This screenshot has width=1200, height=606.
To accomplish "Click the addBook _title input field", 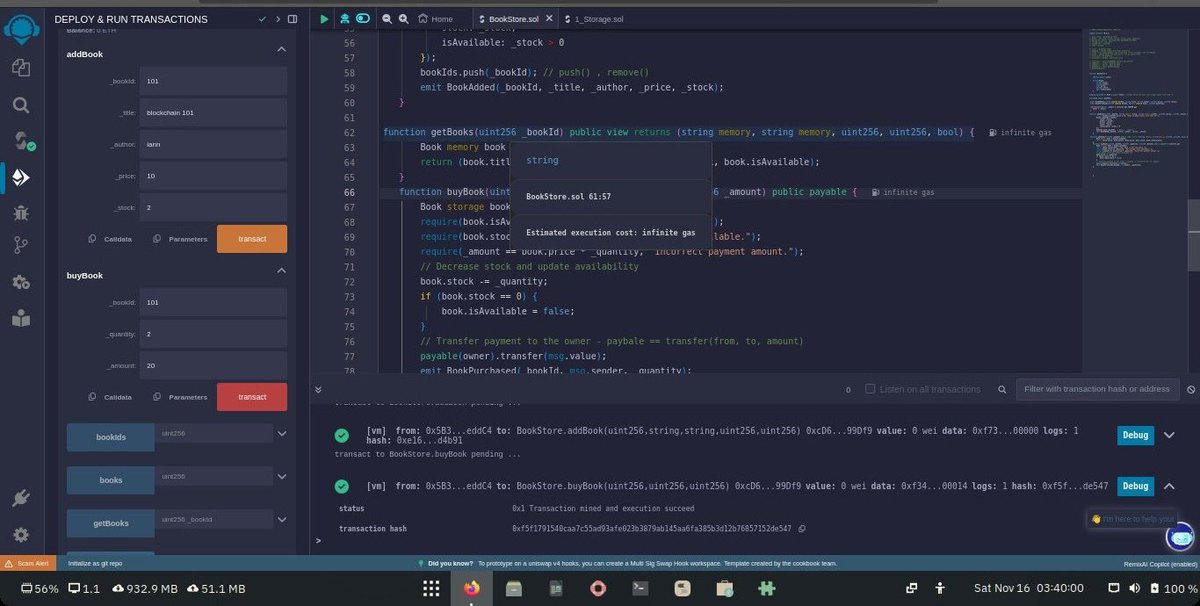I will 213,113.
